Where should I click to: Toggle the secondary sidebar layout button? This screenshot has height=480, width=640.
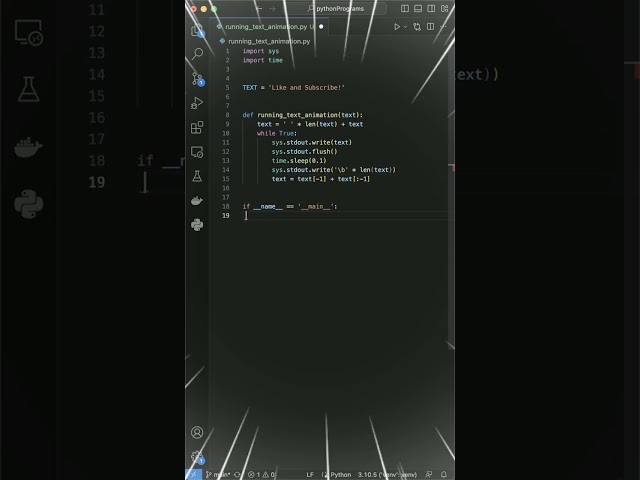[x=431, y=9]
